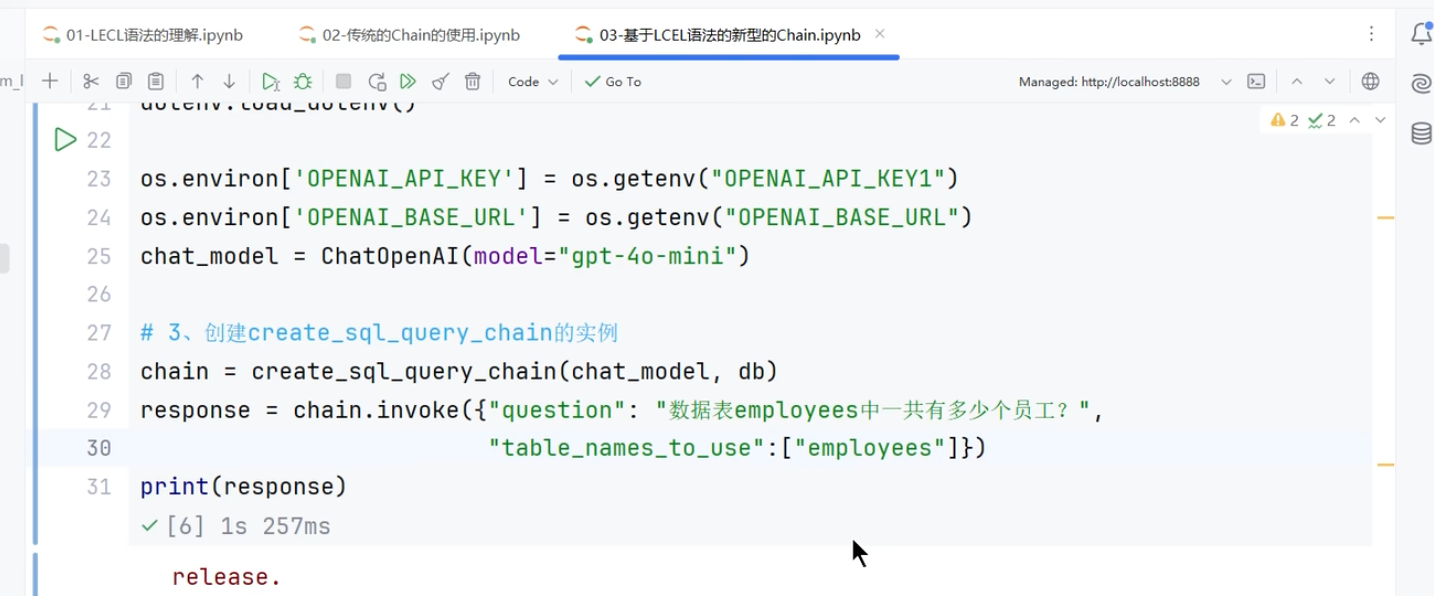Screen dimensions: 1434x596
Task: Move cell down with down arrow
Action: click(229, 81)
